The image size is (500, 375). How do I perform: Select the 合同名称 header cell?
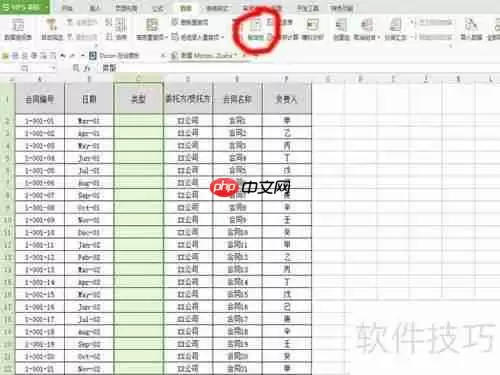(237, 99)
